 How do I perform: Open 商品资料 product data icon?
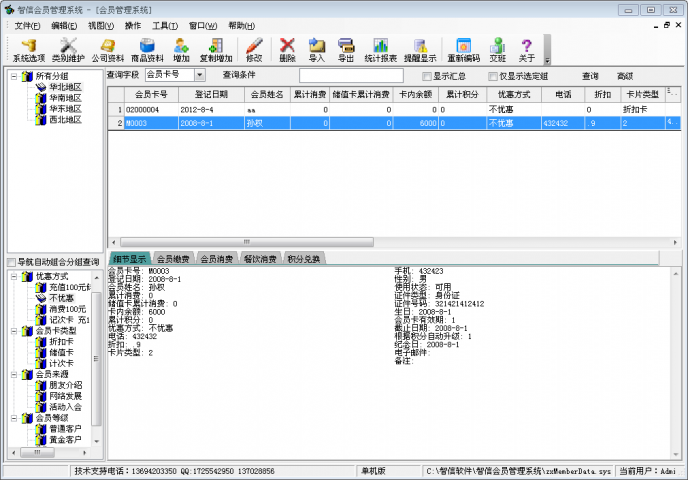point(148,49)
